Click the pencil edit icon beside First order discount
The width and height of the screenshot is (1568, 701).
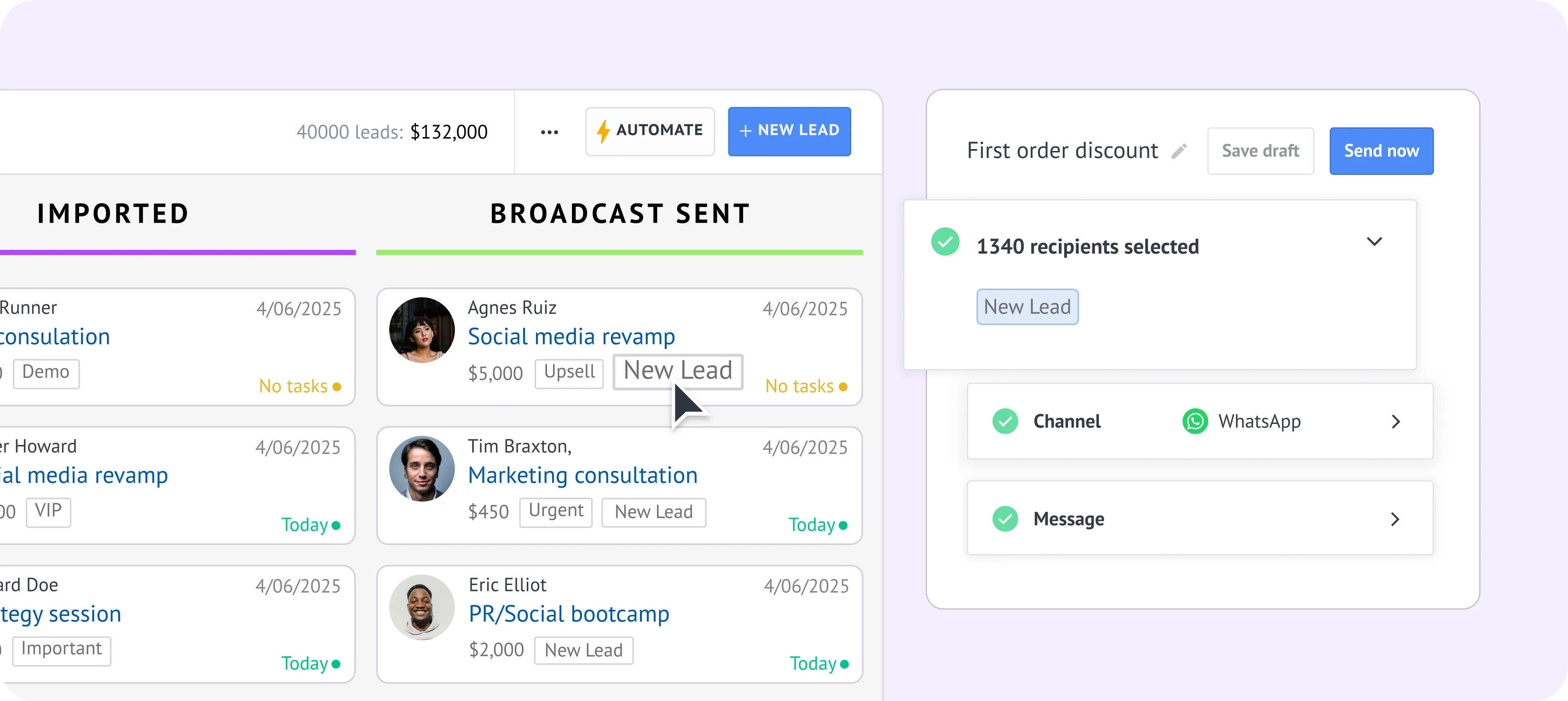(1179, 151)
